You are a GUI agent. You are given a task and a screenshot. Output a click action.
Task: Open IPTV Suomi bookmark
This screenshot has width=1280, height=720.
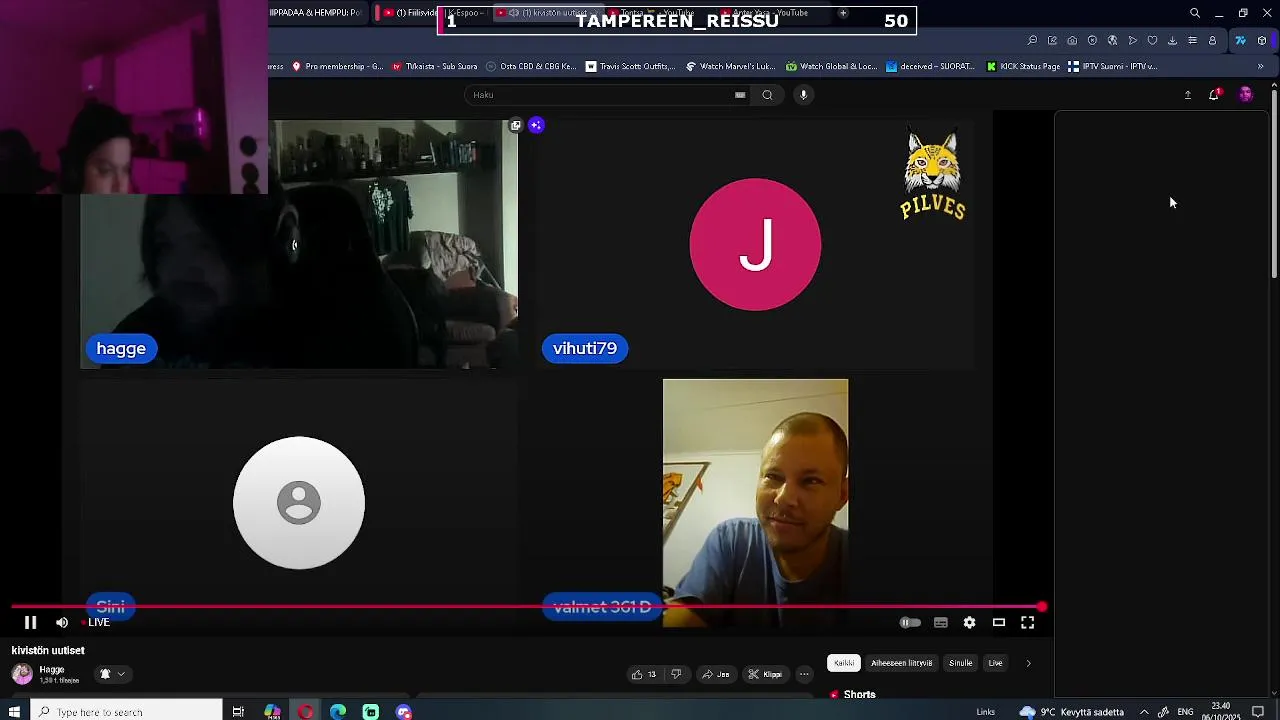[x=1112, y=67]
